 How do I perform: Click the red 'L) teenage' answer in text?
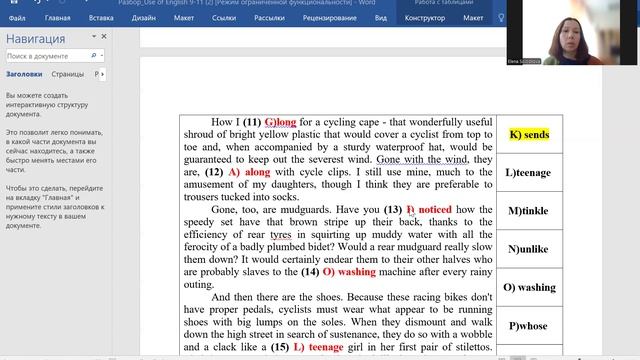click(318, 347)
